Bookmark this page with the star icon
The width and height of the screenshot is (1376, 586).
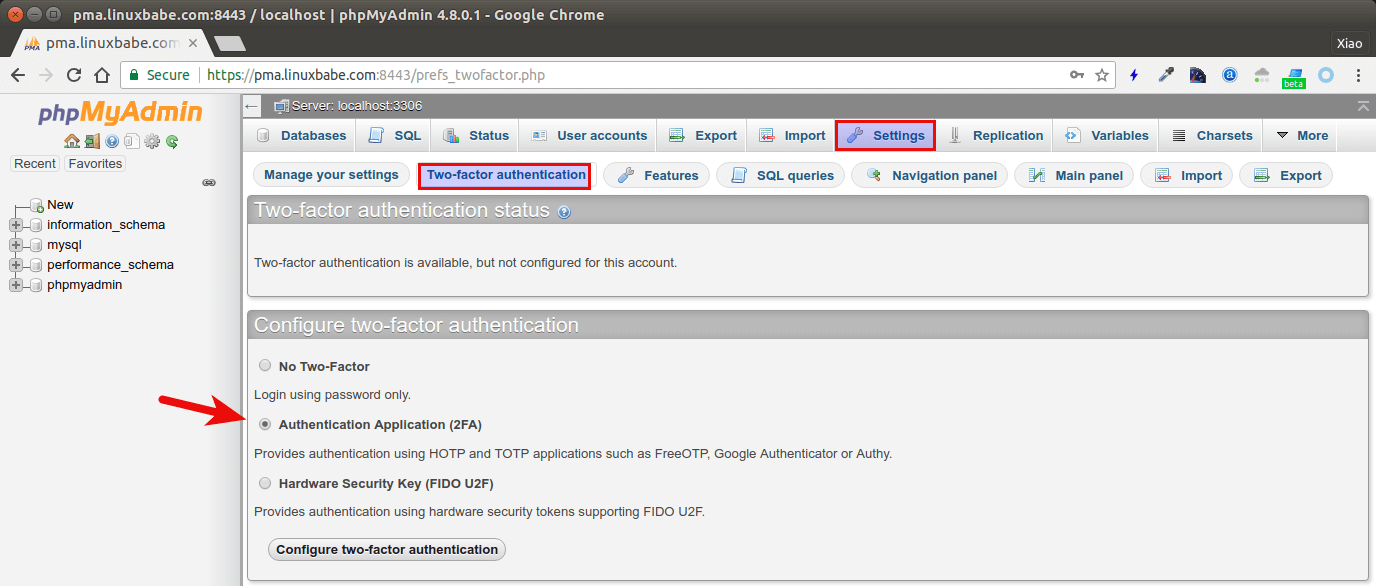pyautogui.click(x=1102, y=75)
